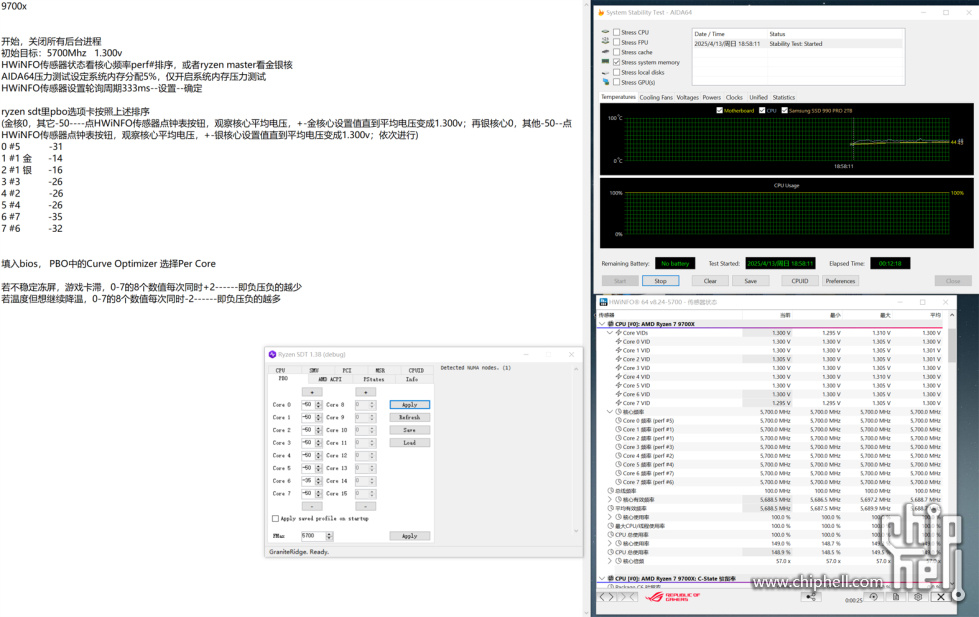
Task: Increase Core 0 offset with spinner up arrow
Action: (318, 403)
